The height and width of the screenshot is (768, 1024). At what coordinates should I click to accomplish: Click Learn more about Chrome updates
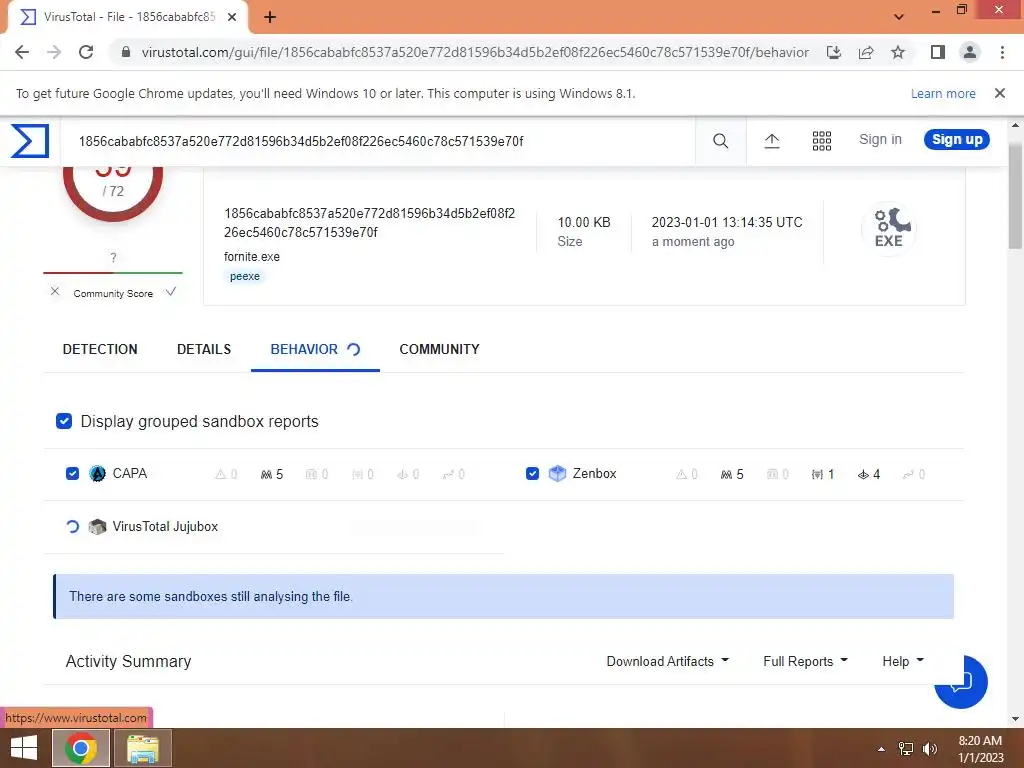[x=943, y=93]
